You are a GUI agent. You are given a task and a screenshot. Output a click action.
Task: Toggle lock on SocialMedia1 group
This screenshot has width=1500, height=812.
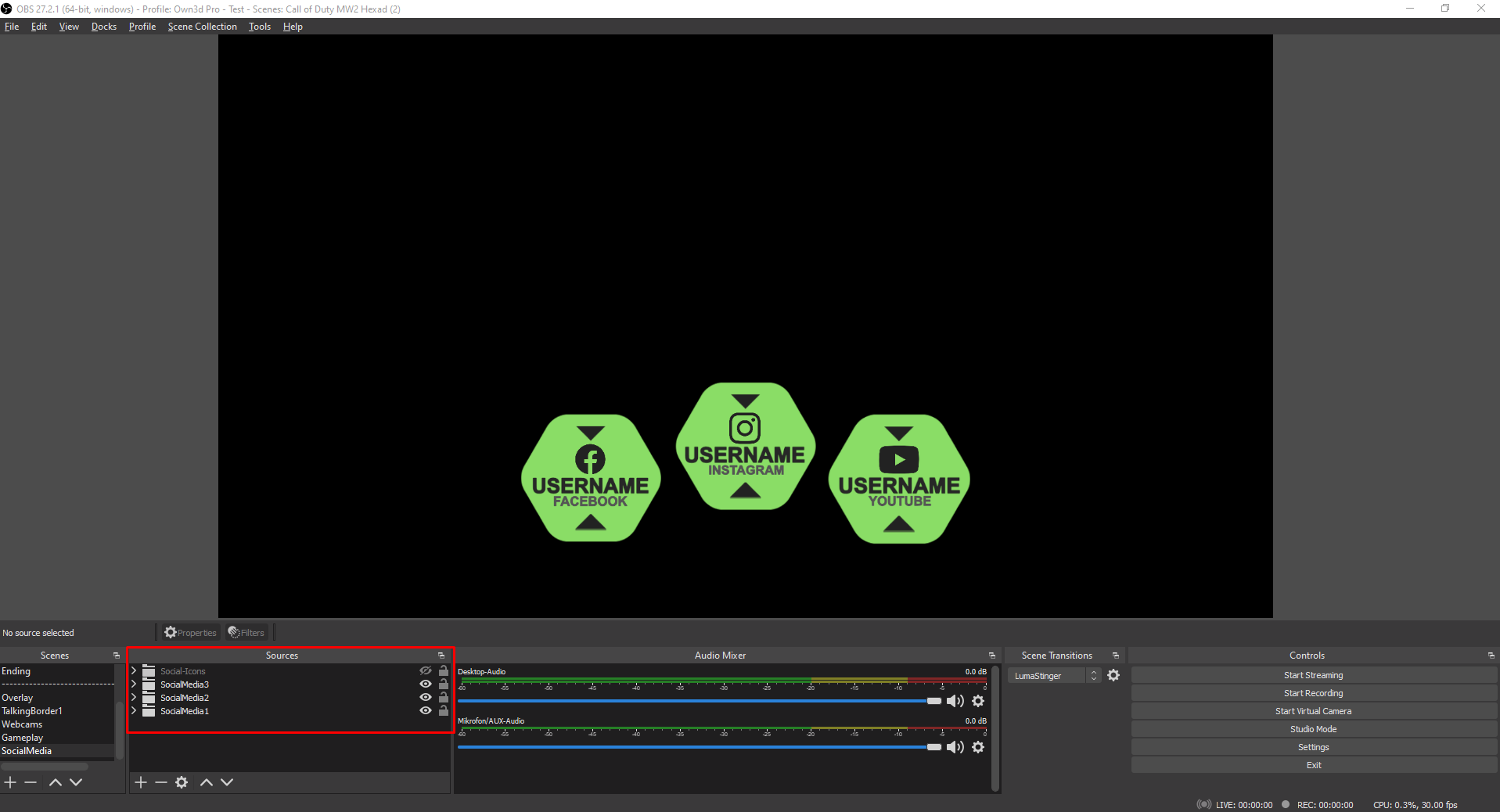point(444,710)
